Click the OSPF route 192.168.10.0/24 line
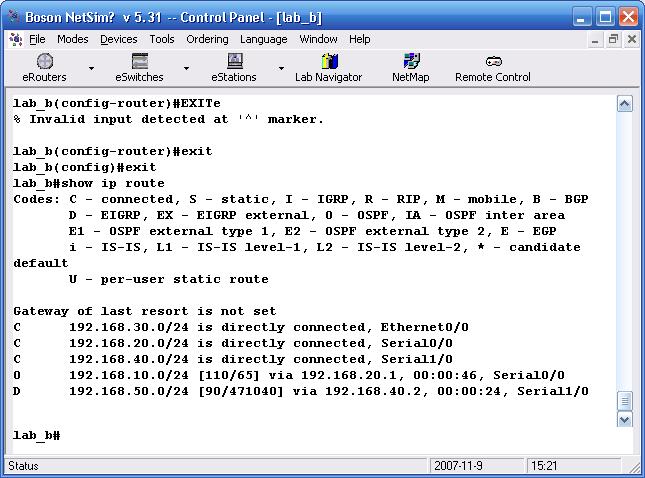This screenshot has height=478, width=645. [x=289, y=375]
